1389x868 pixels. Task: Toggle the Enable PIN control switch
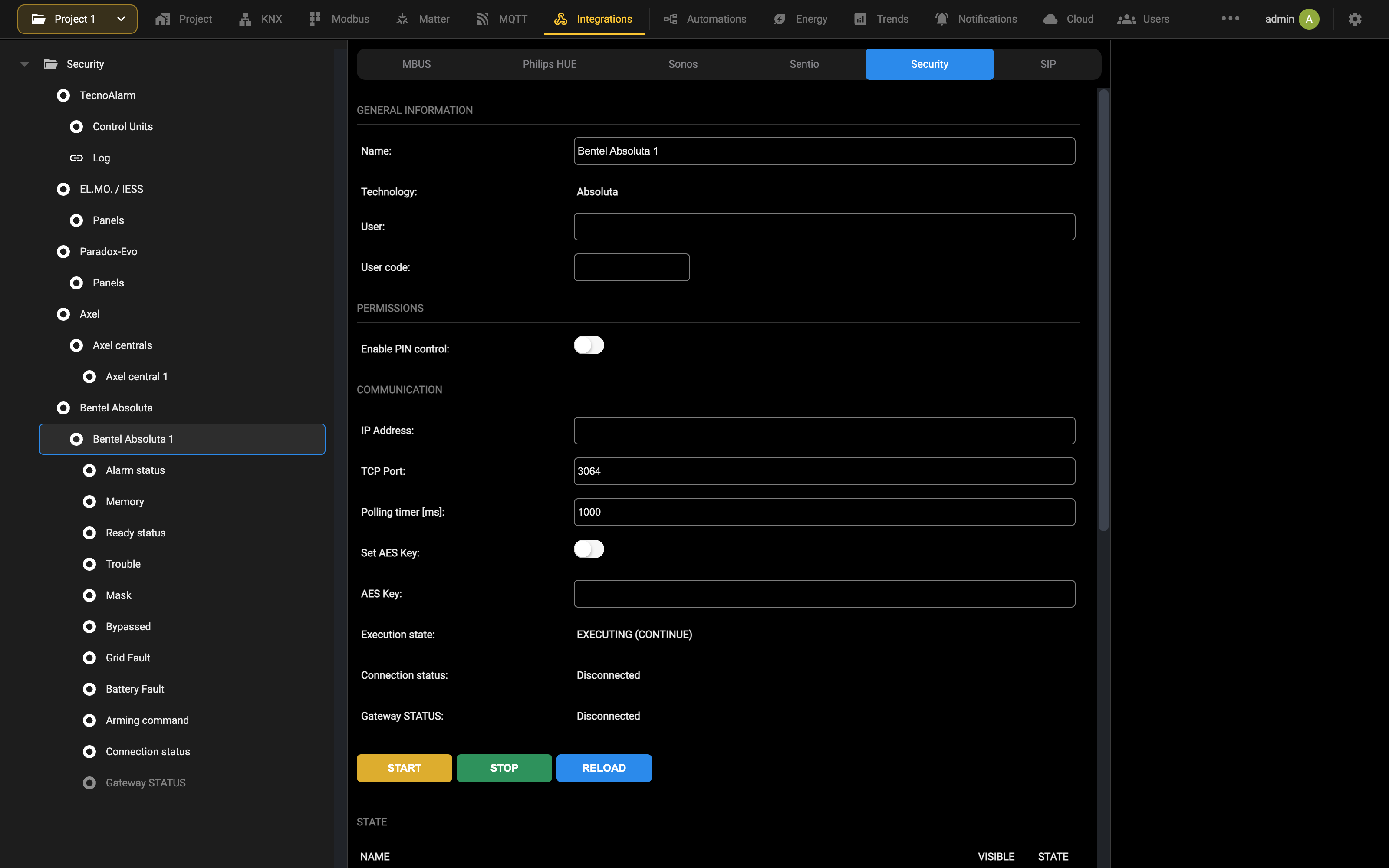click(589, 345)
